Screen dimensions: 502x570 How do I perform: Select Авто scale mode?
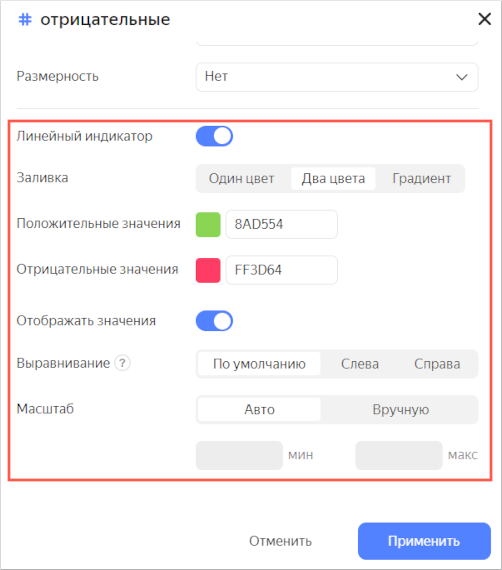click(259, 410)
